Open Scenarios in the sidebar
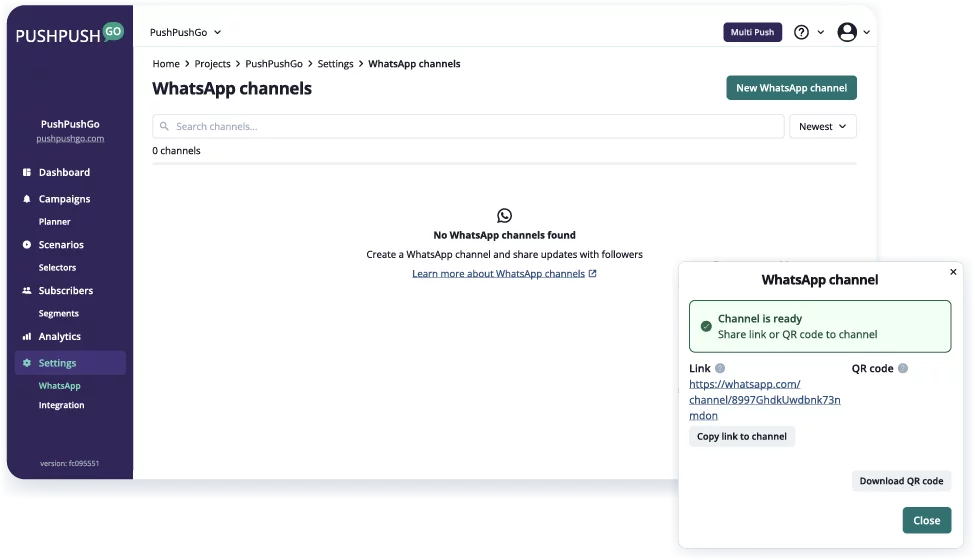This screenshot has width=975, height=560. pos(61,245)
